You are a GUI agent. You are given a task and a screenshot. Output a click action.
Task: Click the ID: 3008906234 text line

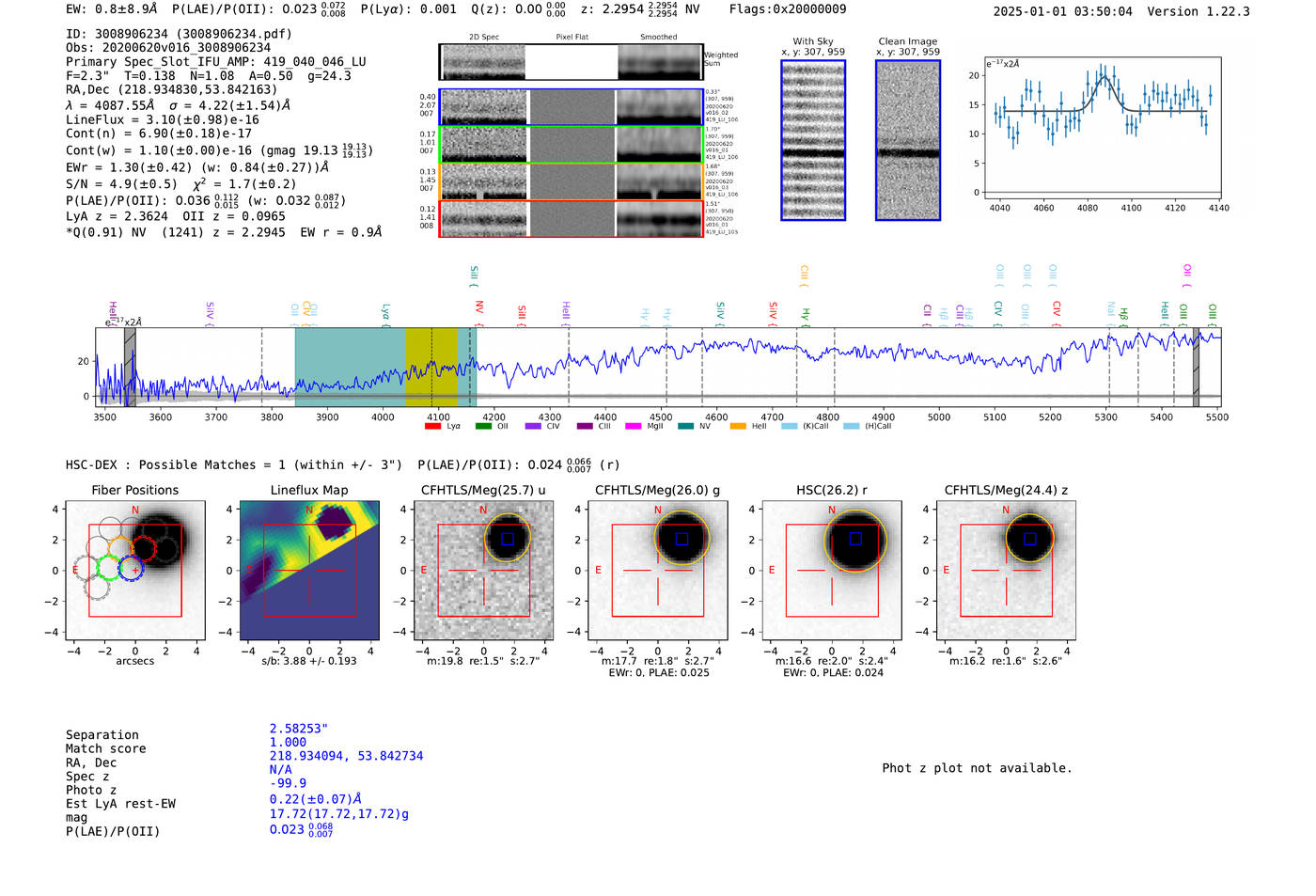[179, 34]
